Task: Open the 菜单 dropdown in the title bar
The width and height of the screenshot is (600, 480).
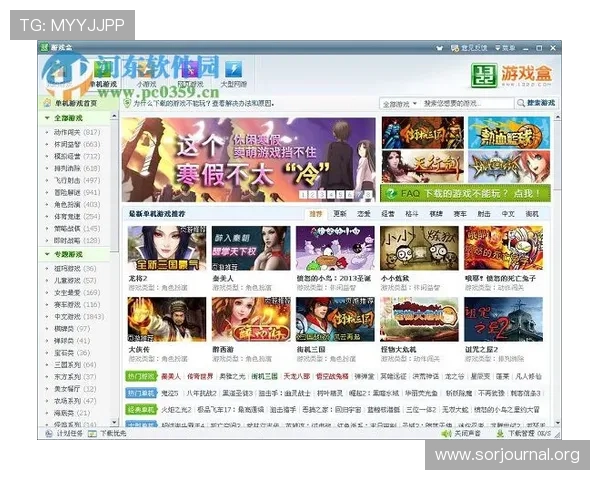Action: (x=505, y=48)
